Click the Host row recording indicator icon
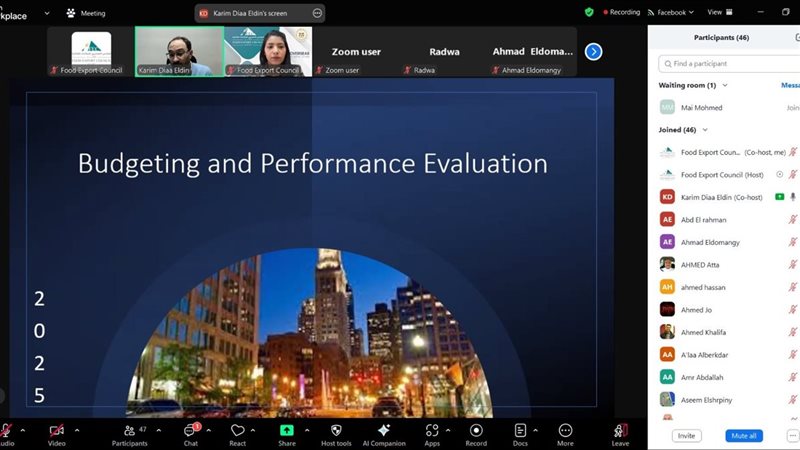 click(x=780, y=174)
